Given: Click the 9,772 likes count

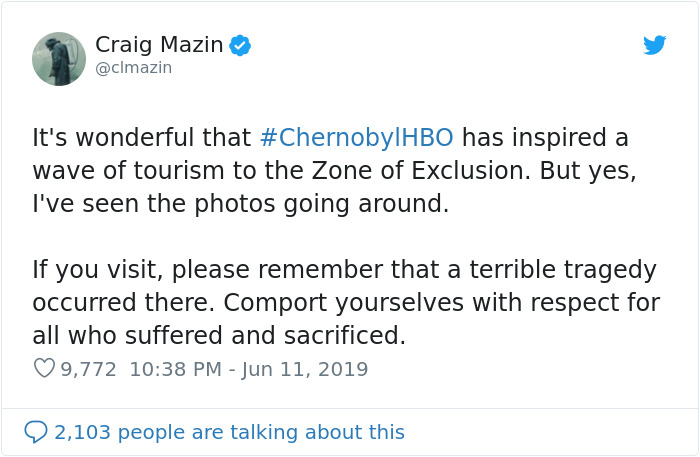Looking at the screenshot, I should tap(88, 369).
